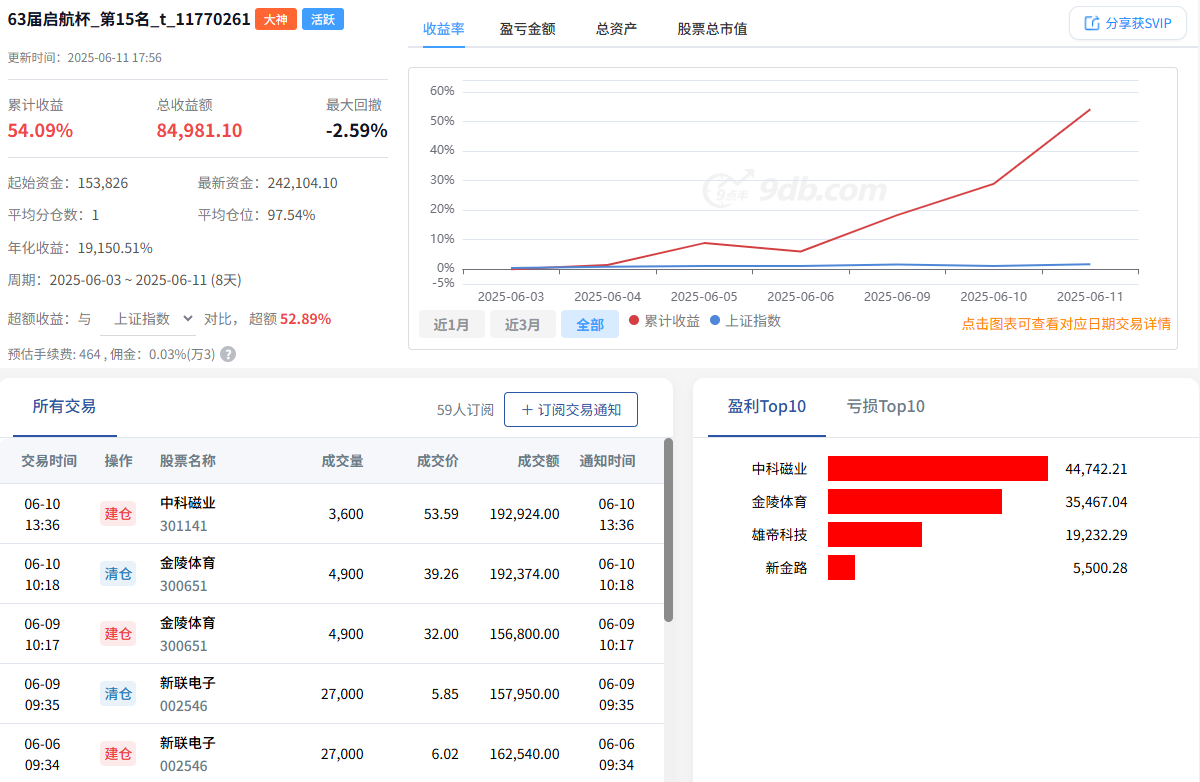Viewport: 1200px width, 782px height.
Task: Open the 上证指数 comparison dropdown
Action: coord(148,319)
